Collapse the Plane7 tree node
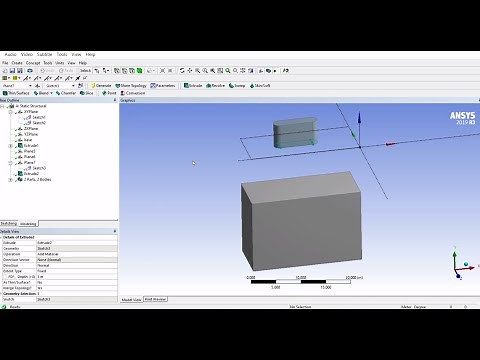 (x=10, y=163)
